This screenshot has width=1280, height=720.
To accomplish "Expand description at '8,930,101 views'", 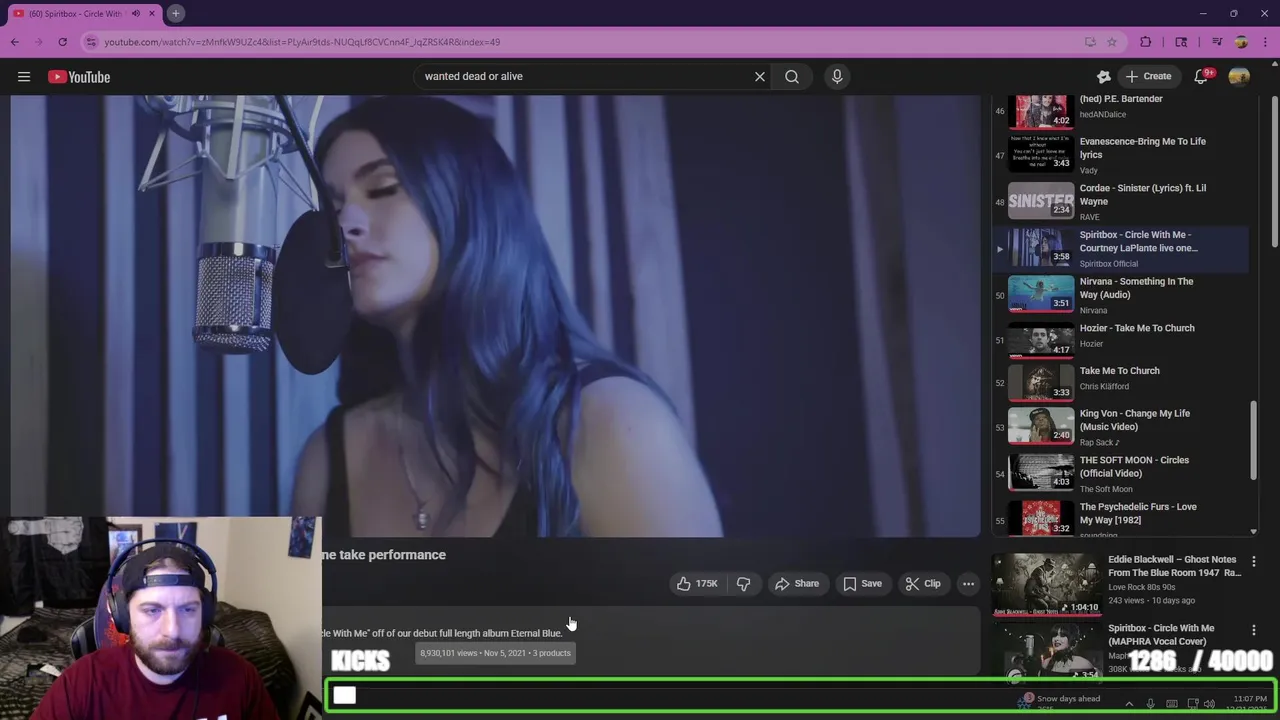I will pos(495,653).
